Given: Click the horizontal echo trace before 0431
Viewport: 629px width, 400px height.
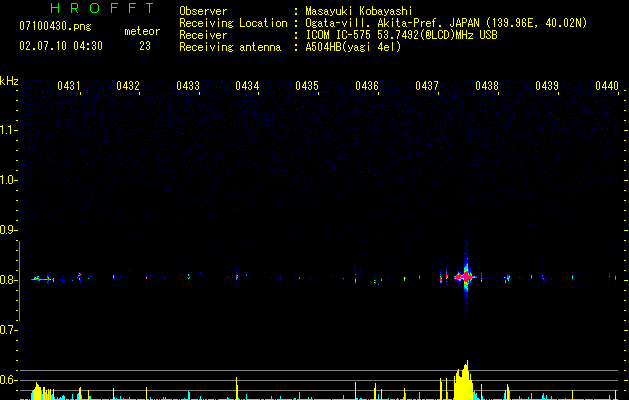Looking at the screenshot, I should coord(42,279).
